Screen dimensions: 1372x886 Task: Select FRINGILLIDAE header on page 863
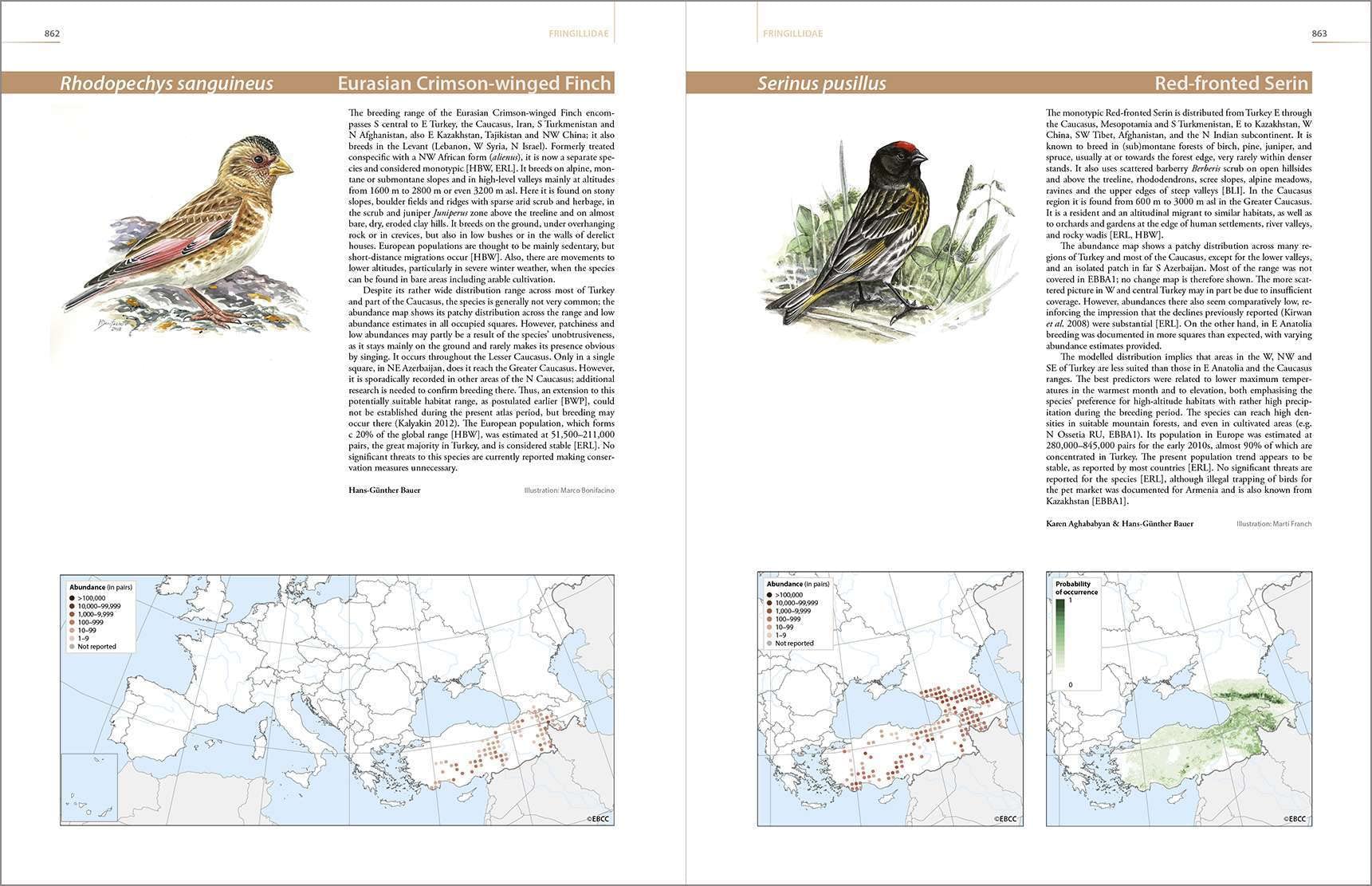[x=792, y=33]
